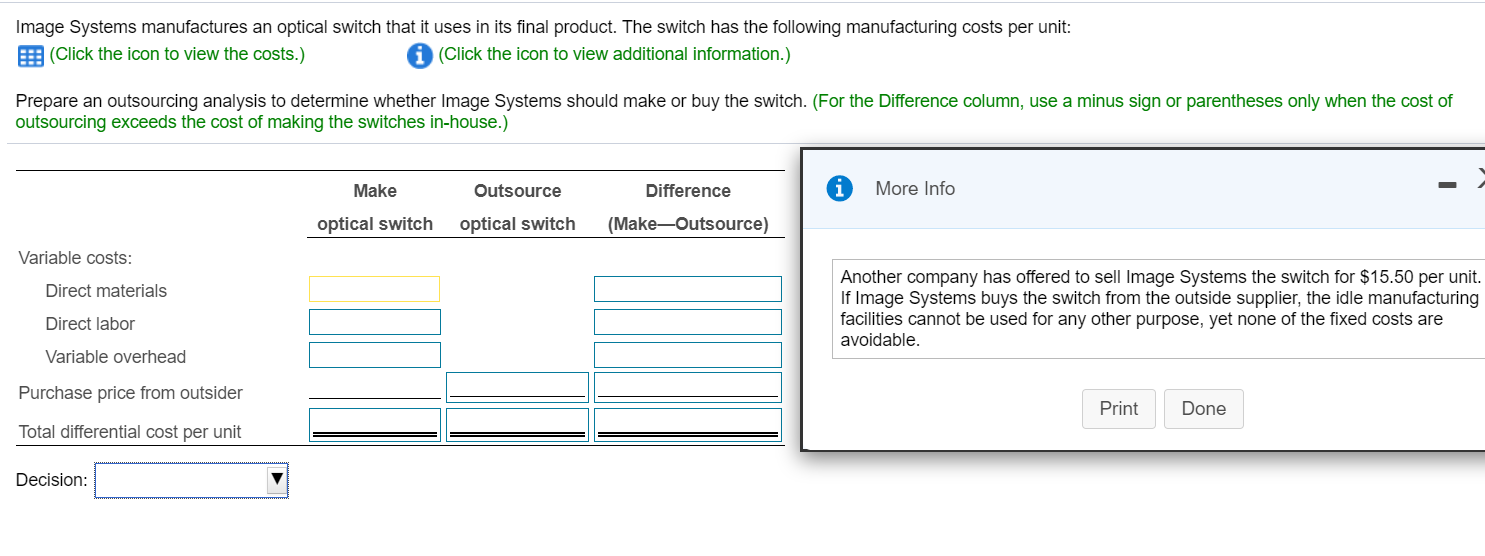Select the Variable overhead Make input field

pyautogui.click(x=374, y=355)
